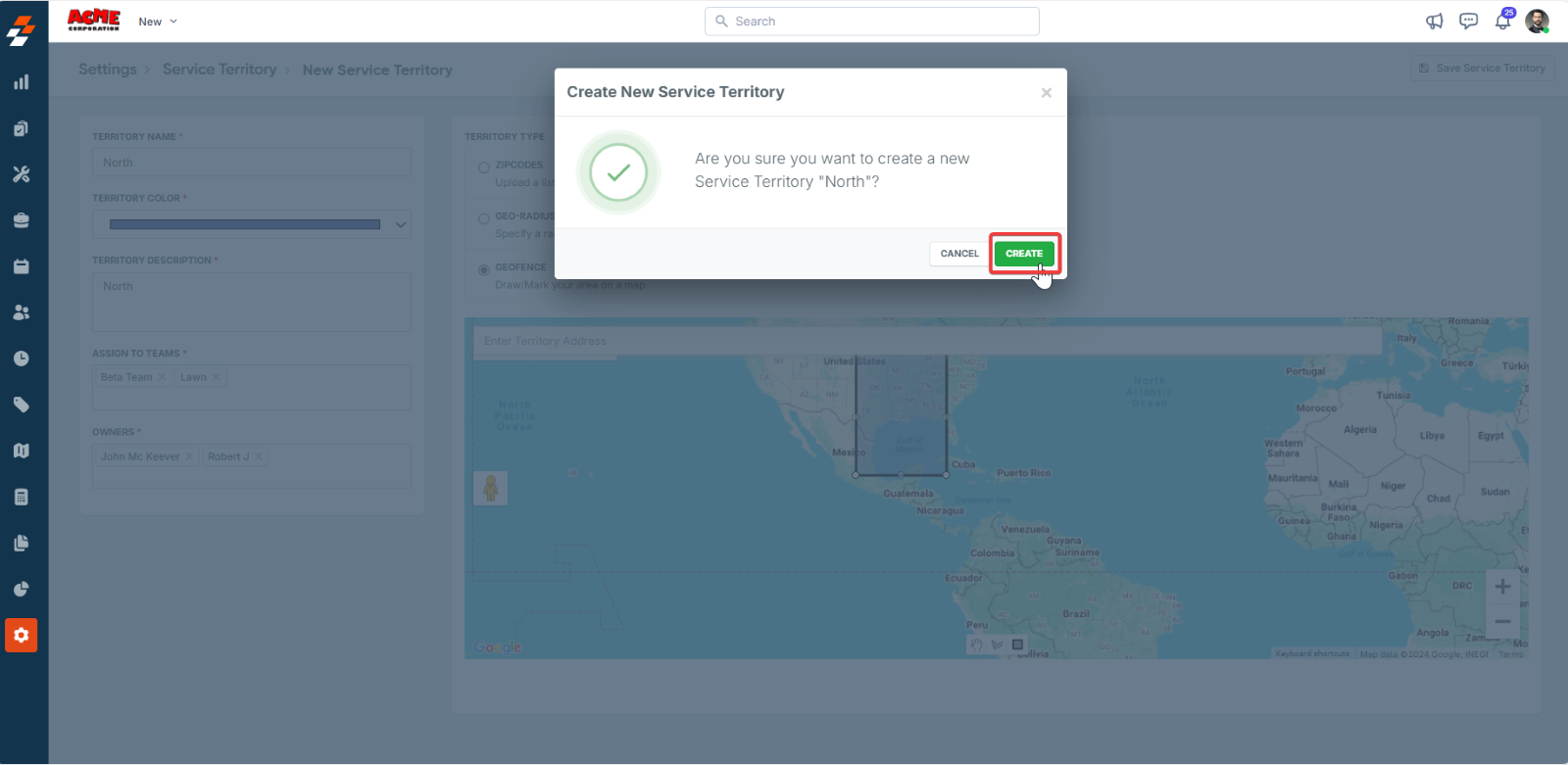Click the New Service Territory breadcrumb
The image size is (1568, 765).
pos(377,71)
